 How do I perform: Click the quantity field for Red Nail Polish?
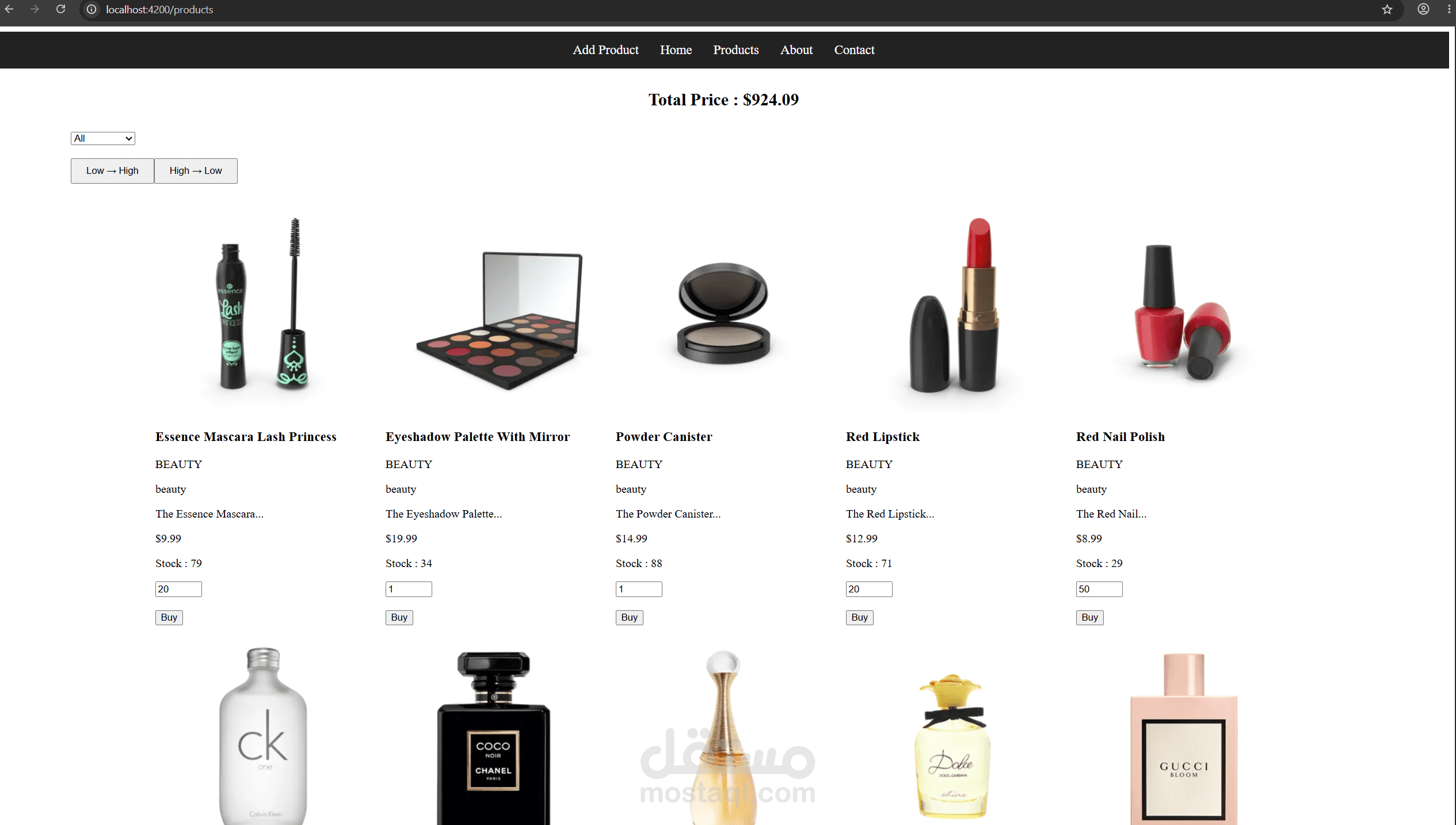pos(1099,589)
